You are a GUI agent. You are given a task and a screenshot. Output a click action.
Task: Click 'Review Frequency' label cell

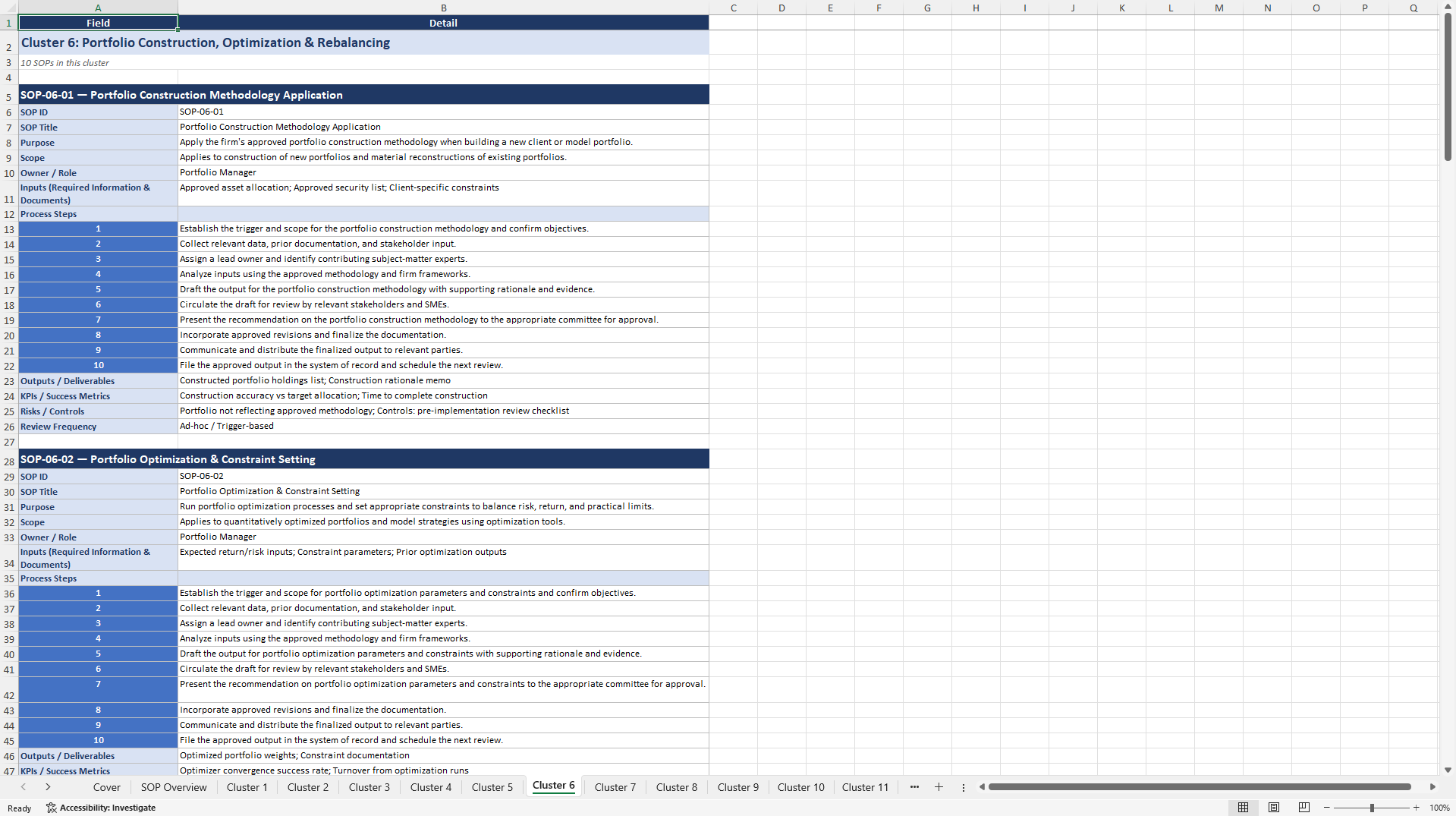pyautogui.click(x=98, y=427)
